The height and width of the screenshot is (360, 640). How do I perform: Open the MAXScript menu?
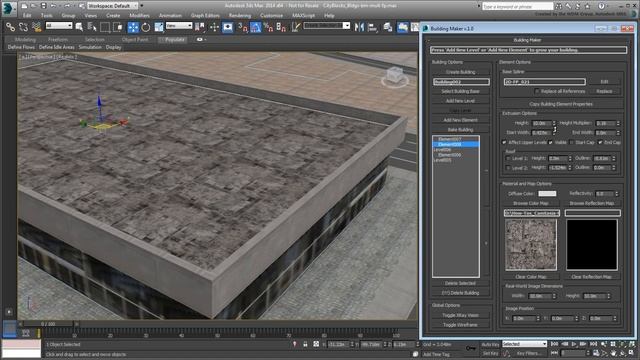point(303,16)
